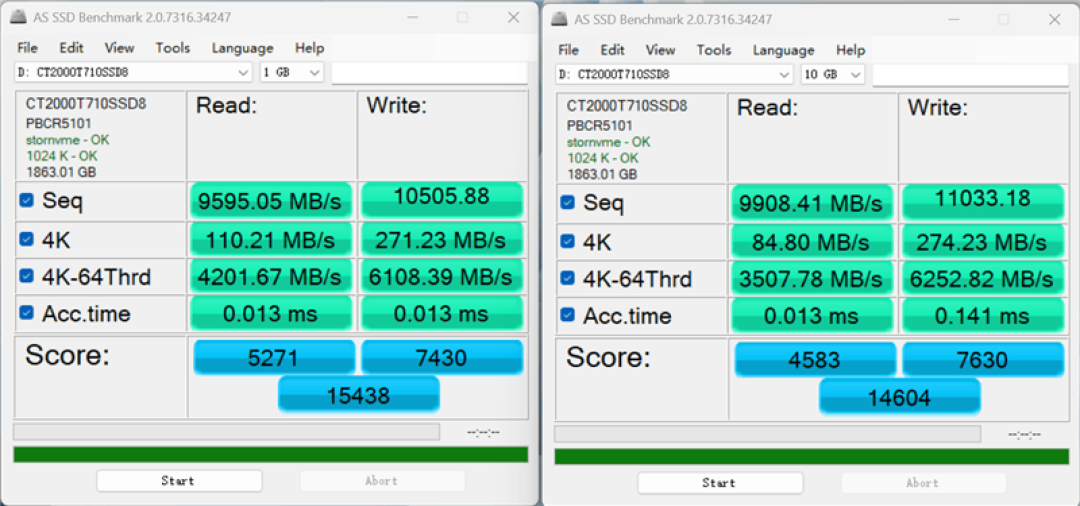The width and height of the screenshot is (1080, 506).
Task: Disable the 4K-64Thrd test in left window
Action: [26, 276]
